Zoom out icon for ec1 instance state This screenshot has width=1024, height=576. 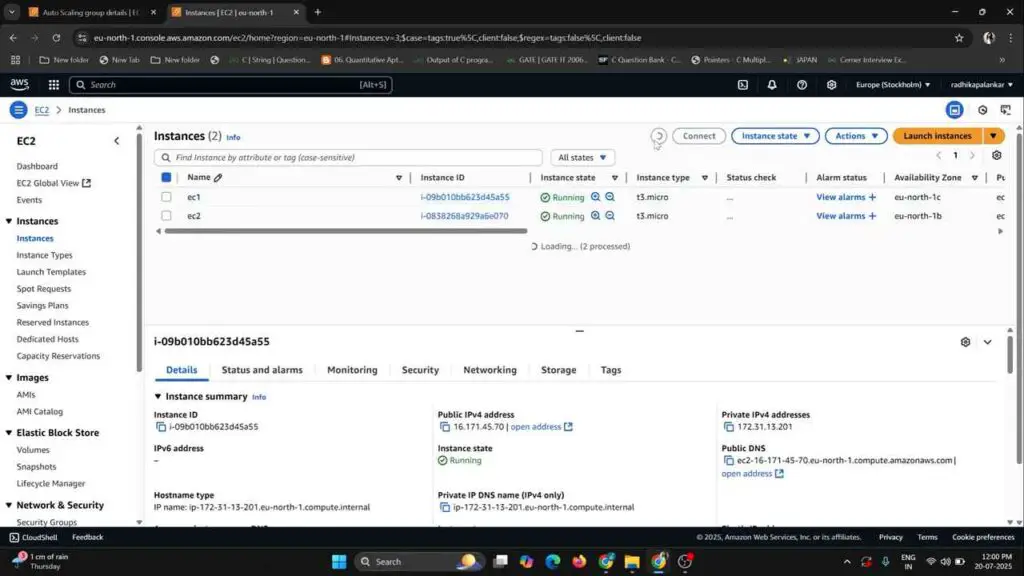click(x=610, y=197)
